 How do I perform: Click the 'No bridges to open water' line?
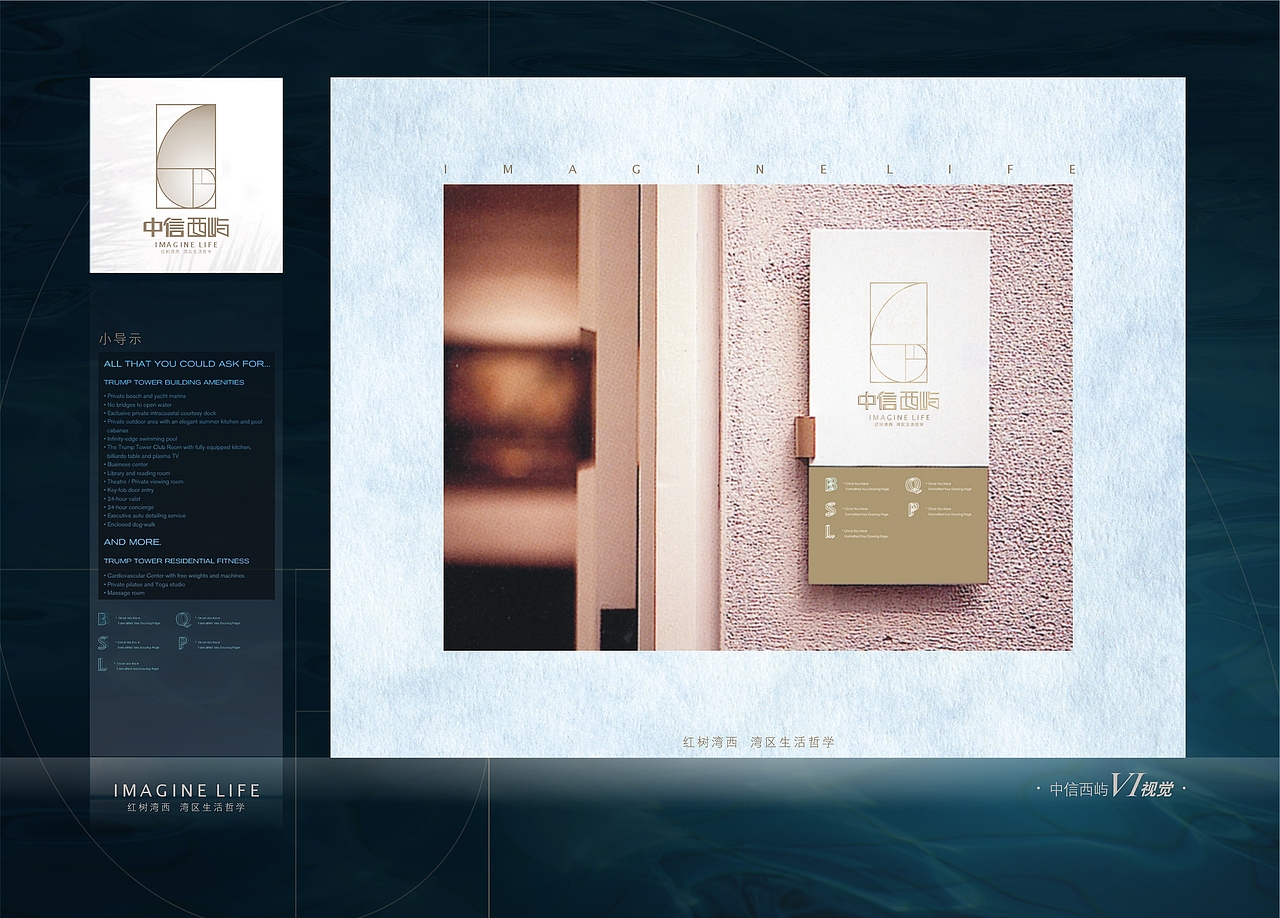138,405
